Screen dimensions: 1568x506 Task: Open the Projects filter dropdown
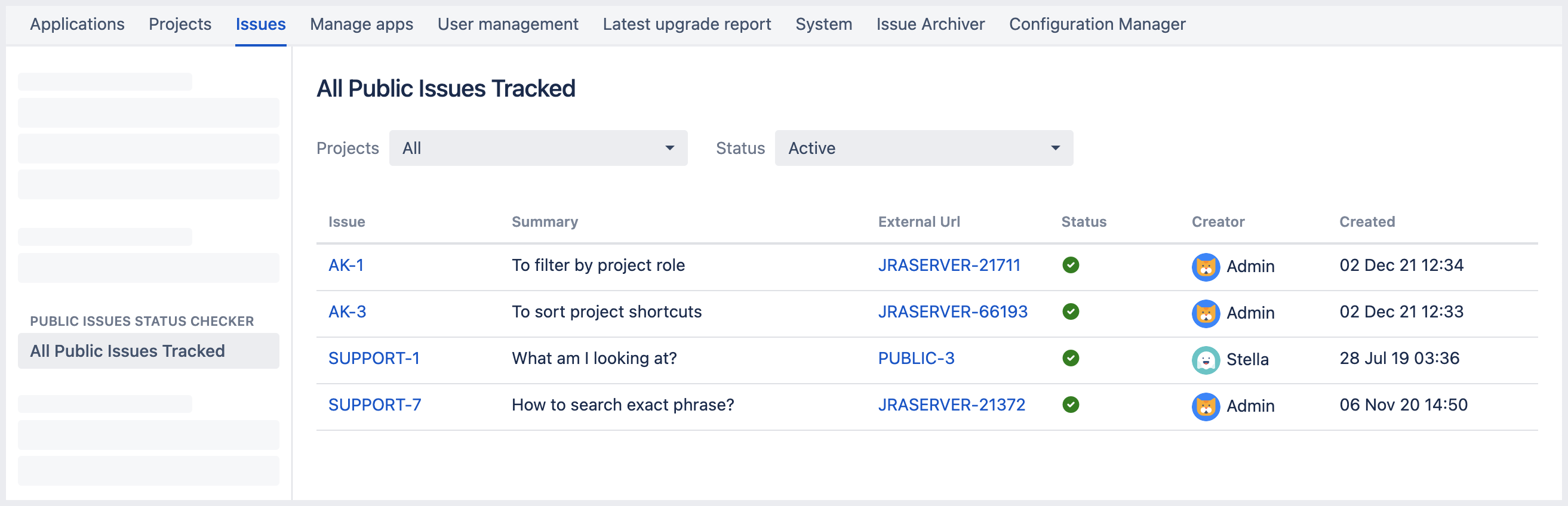tap(537, 148)
